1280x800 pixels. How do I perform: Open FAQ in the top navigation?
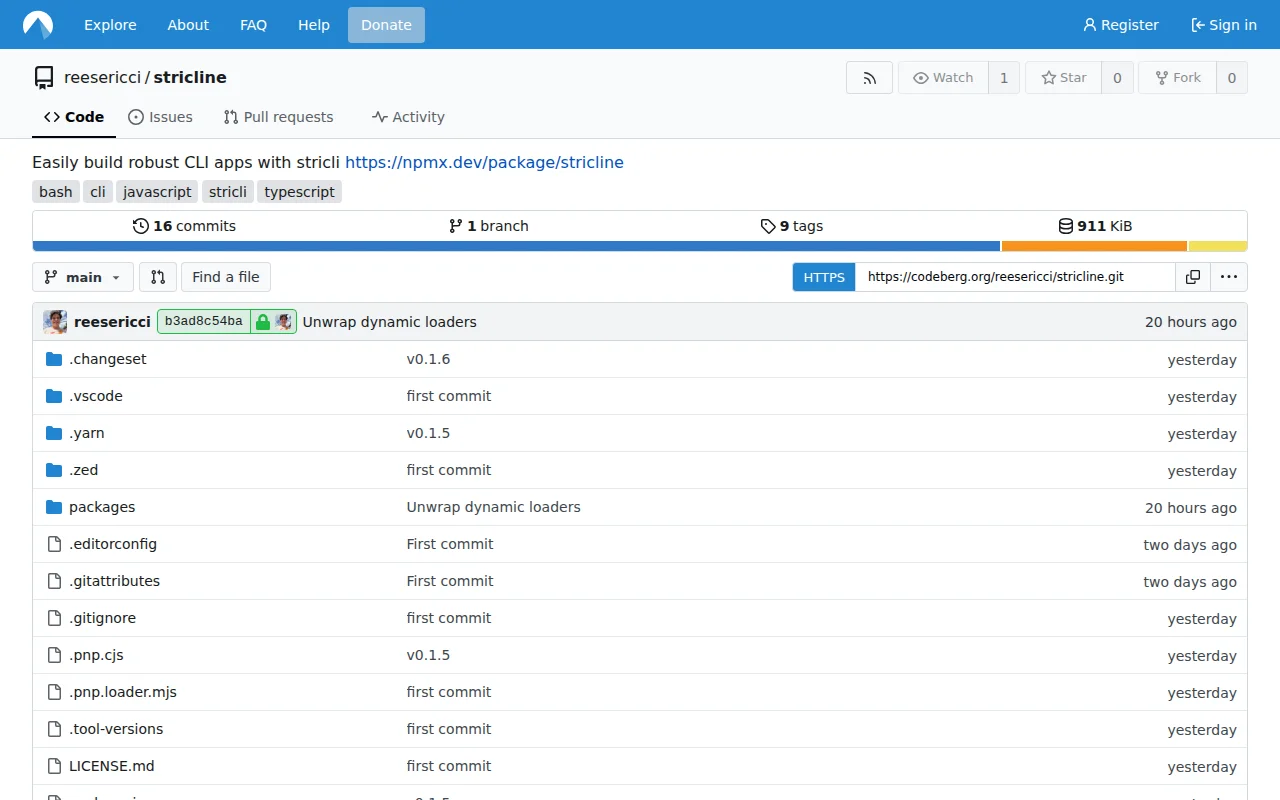click(x=254, y=25)
